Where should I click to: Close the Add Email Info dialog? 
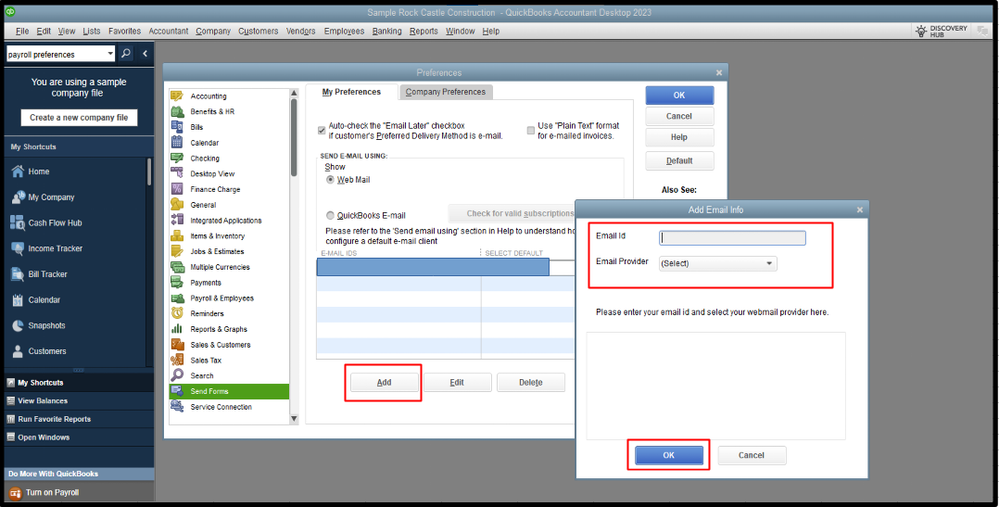tap(859, 210)
